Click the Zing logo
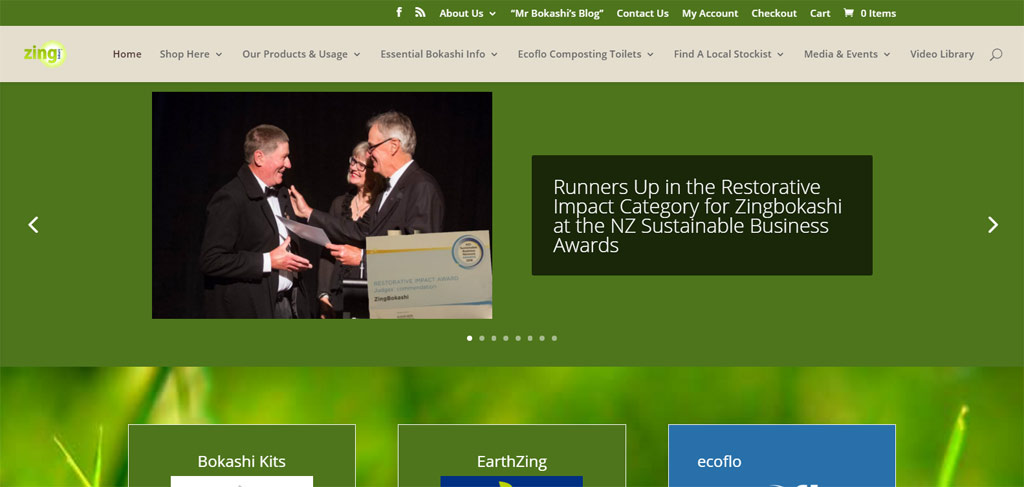The height and width of the screenshot is (487, 1024). (44, 54)
